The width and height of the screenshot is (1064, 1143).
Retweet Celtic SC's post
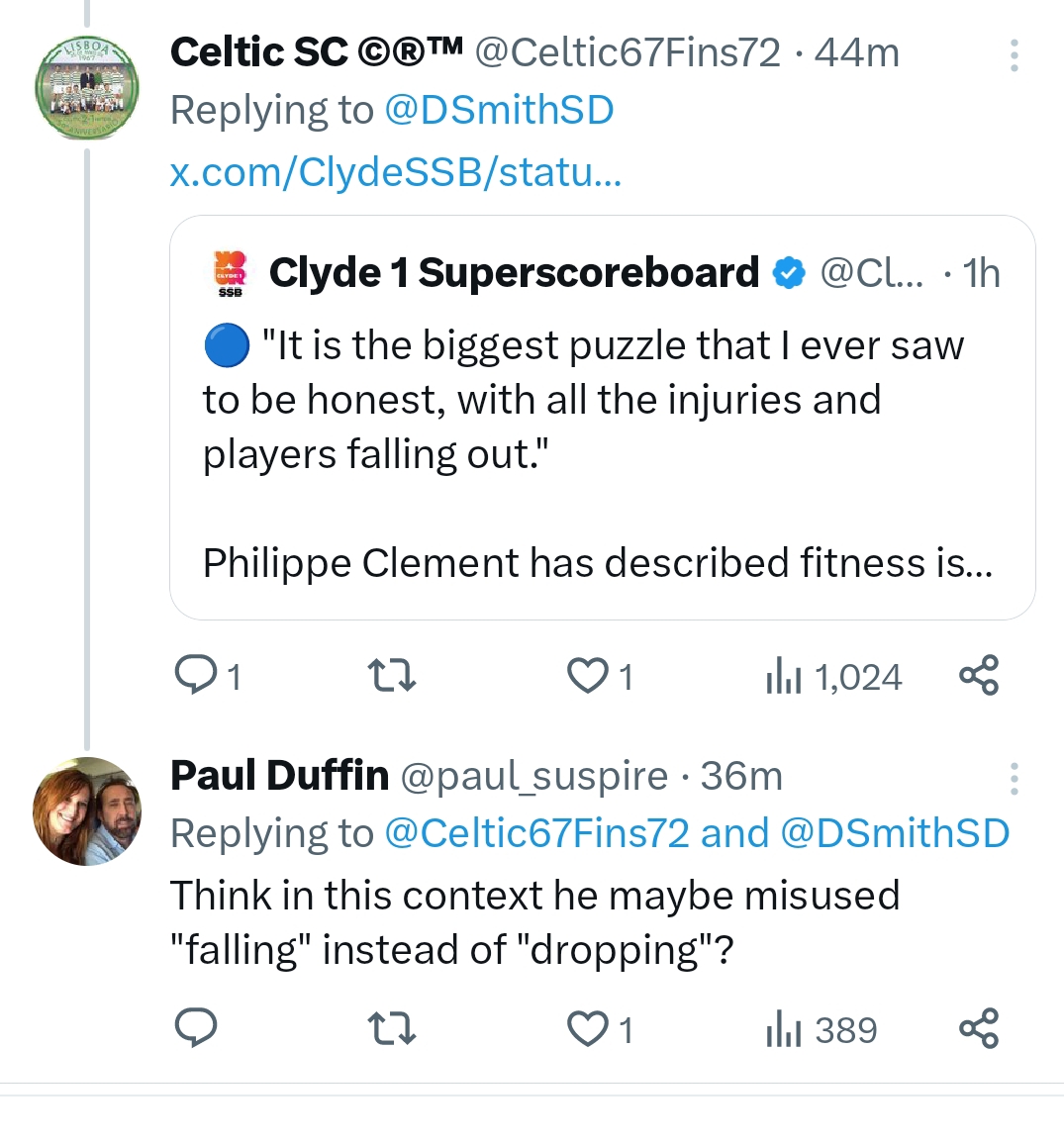(x=391, y=677)
